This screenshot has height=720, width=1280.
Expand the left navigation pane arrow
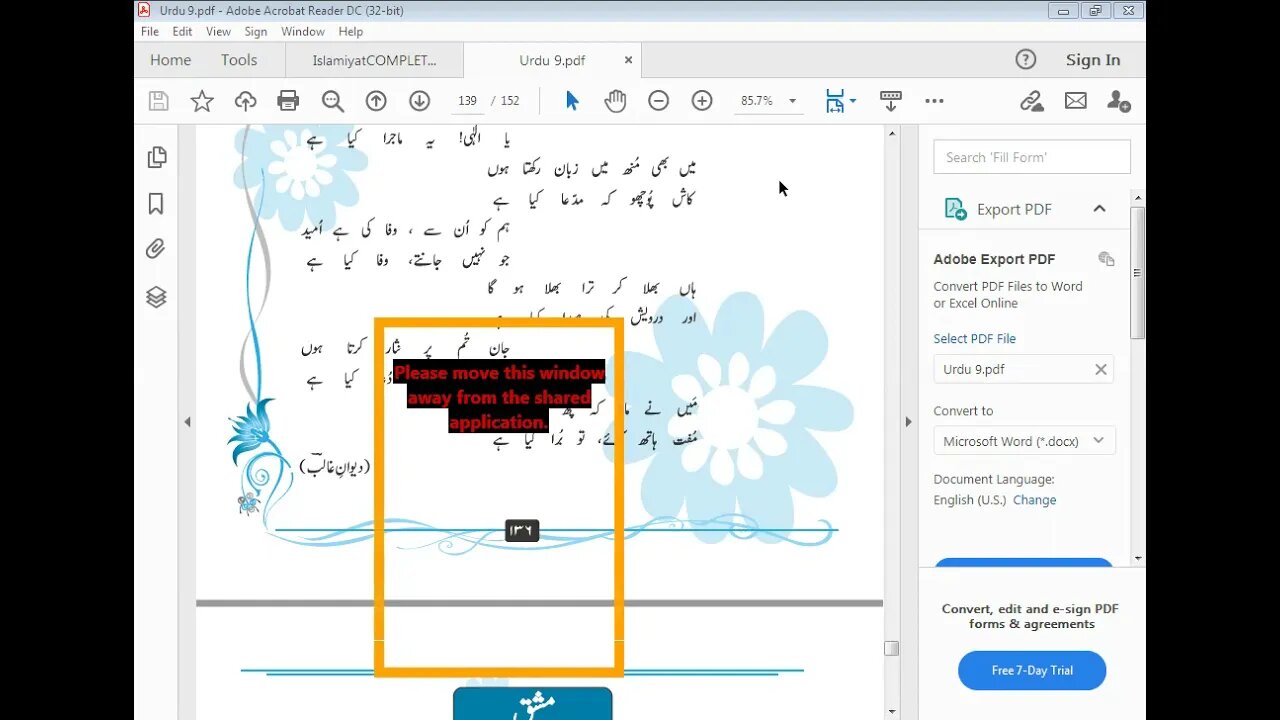(187, 422)
